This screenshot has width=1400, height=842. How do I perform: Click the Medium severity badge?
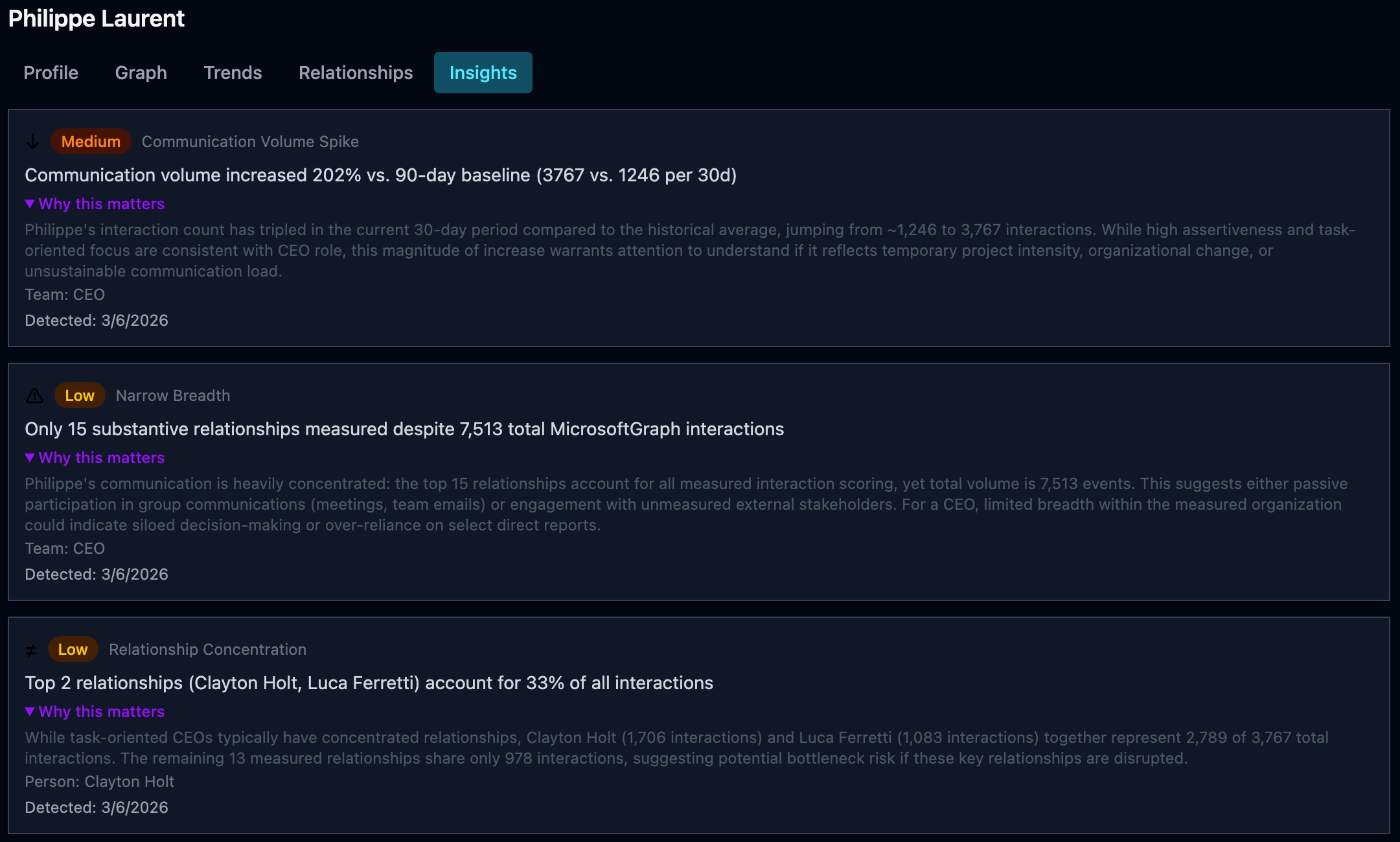click(91, 141)
